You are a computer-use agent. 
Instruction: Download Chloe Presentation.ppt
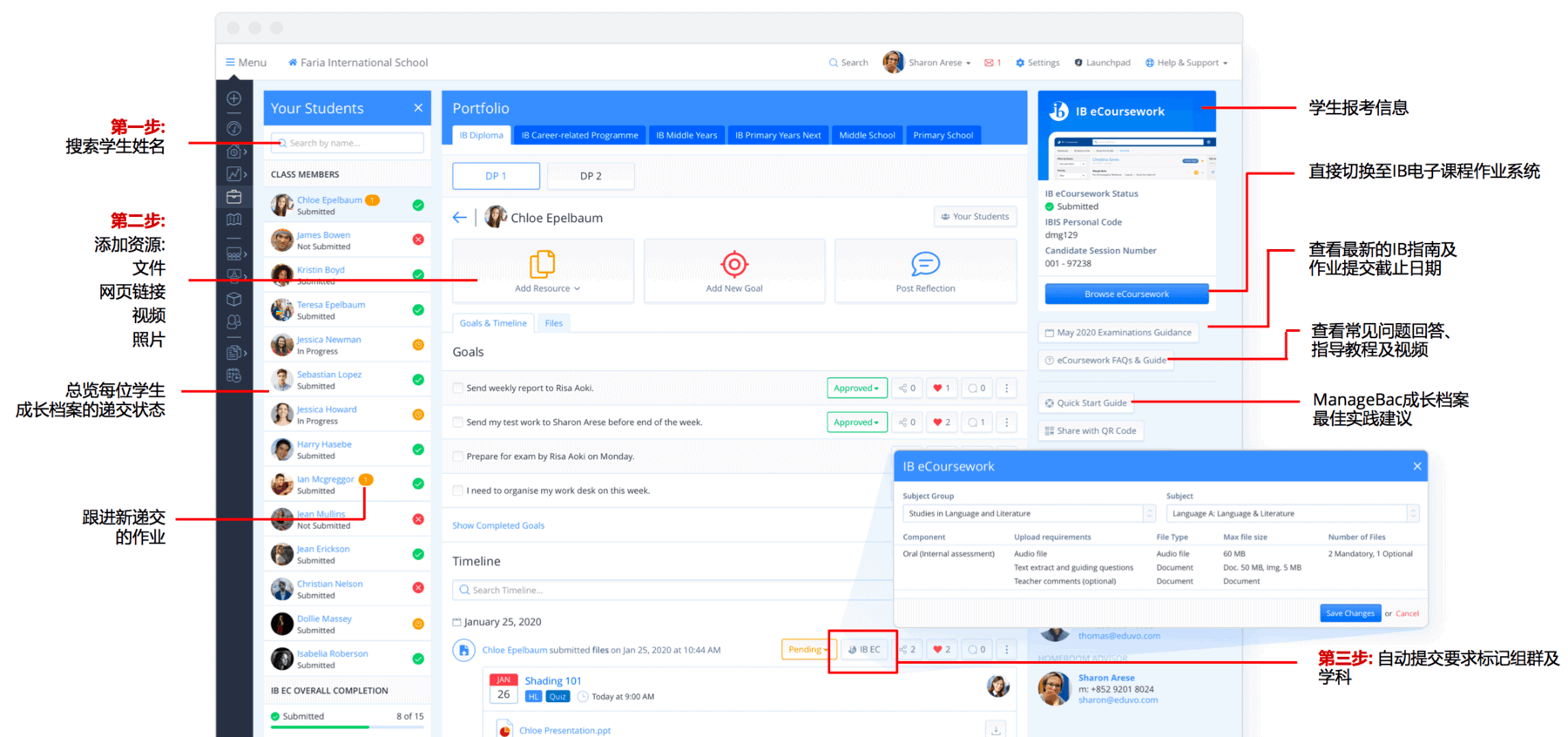coord(996,730)
